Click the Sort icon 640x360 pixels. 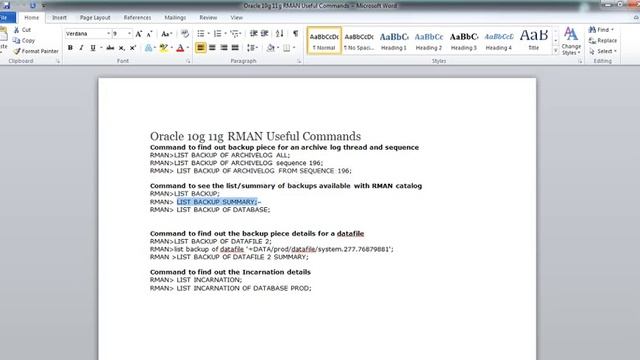click(280, 33)
